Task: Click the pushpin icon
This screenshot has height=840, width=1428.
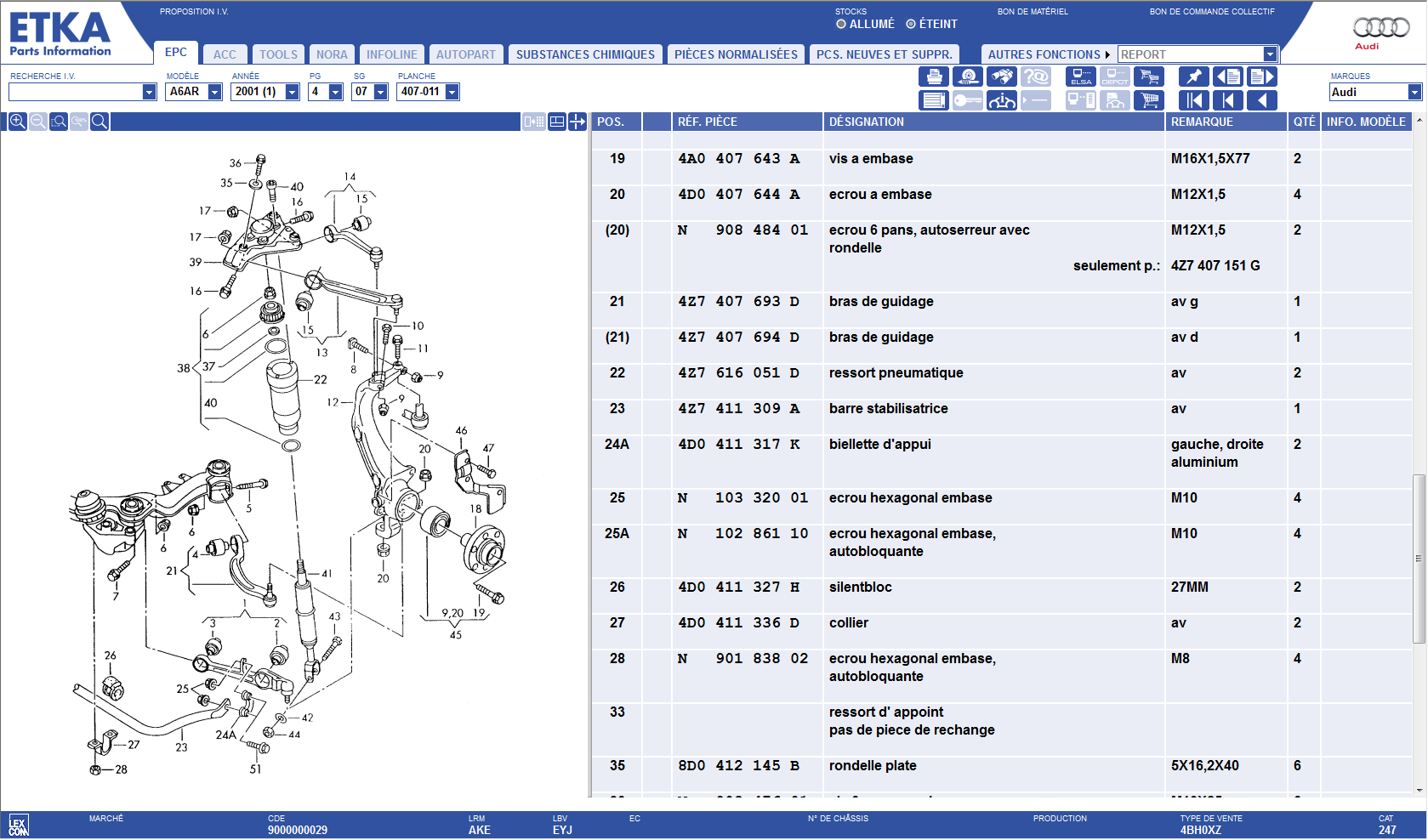Action: coord(1193,77)
